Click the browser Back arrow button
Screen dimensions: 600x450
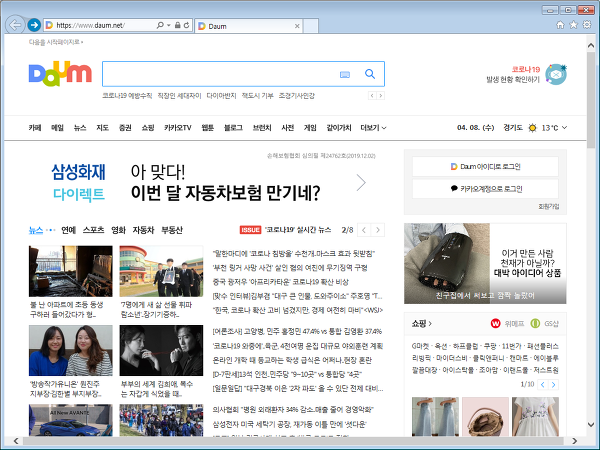click(x=16, y=25)
